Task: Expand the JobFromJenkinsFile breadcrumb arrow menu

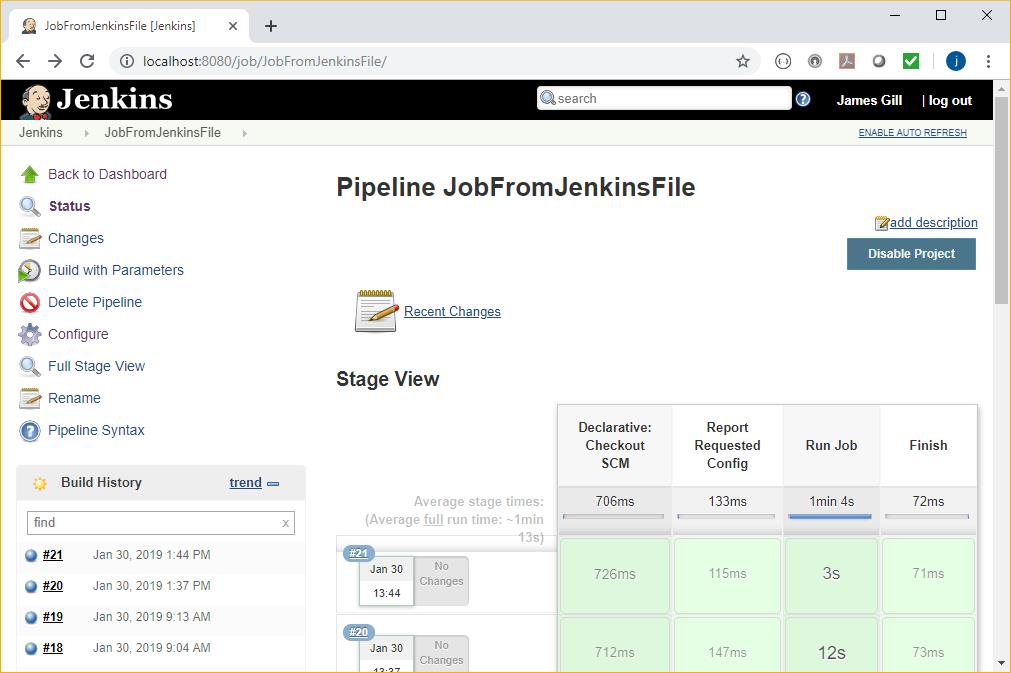Action: (244, 133)
